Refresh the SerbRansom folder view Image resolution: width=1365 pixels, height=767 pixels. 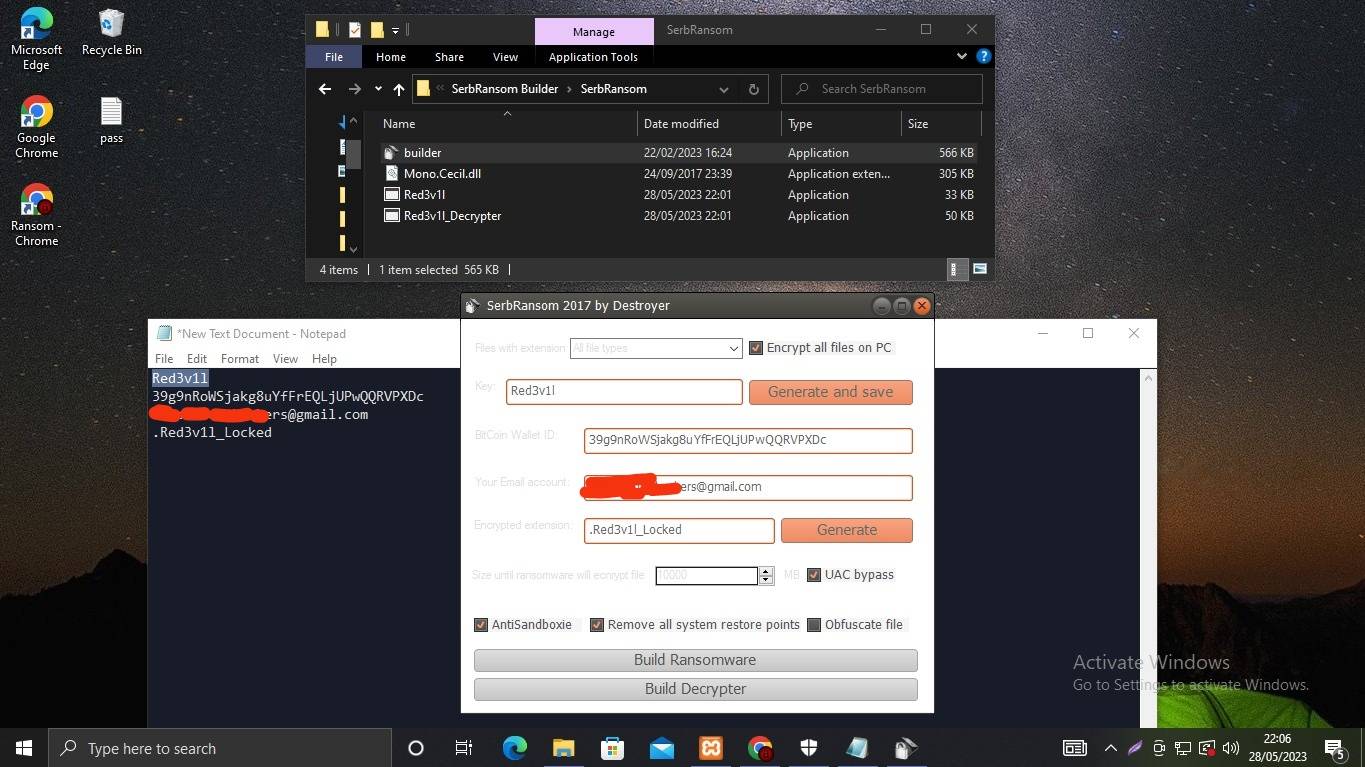pyautogui.click(x=754, y=89)
